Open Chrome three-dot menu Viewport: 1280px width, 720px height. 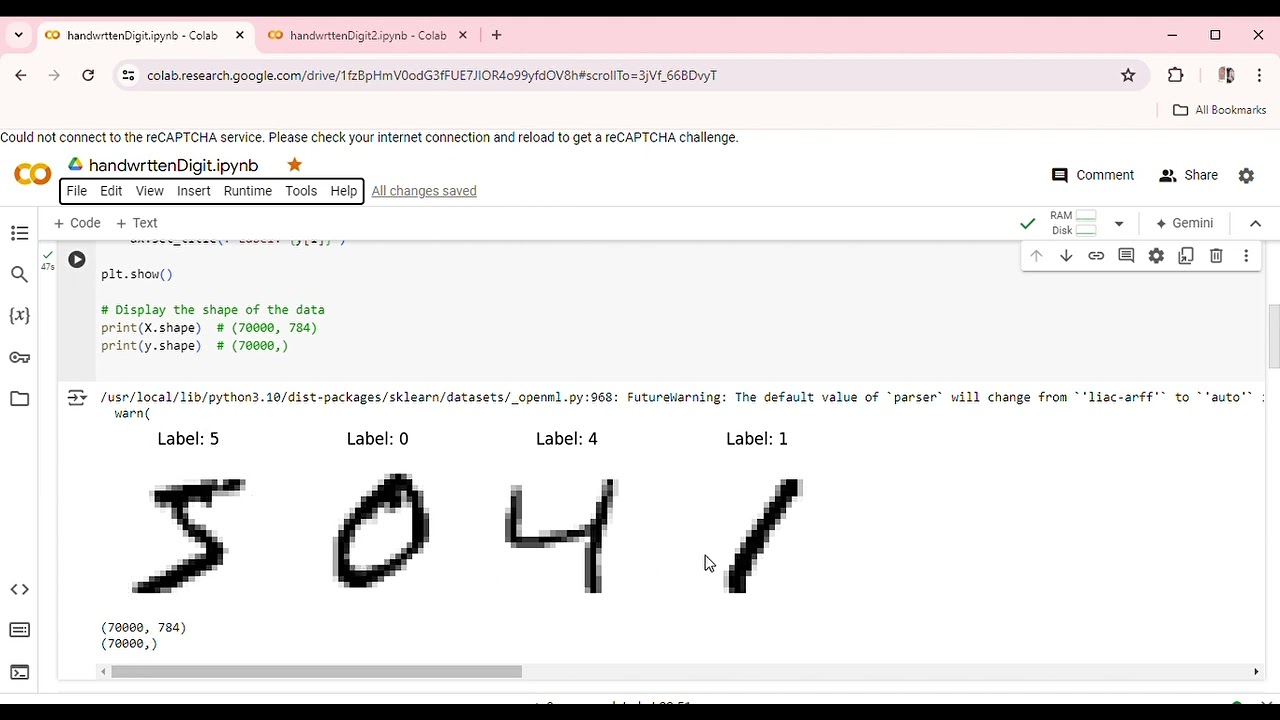pyautogui.click(x=1259, y=75)
